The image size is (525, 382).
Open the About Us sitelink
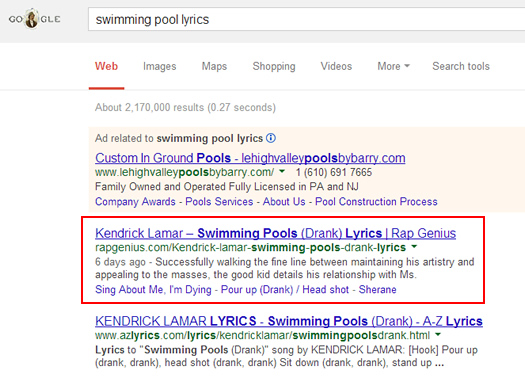click(x=284, y=202)
